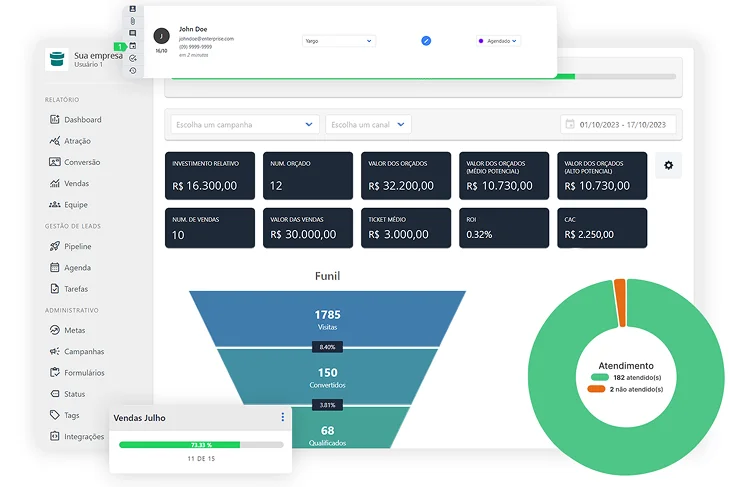Click the three-dot menu on the Vendas Julho card
This screenshot has width=736, height=487.
[x=282, y=417]
